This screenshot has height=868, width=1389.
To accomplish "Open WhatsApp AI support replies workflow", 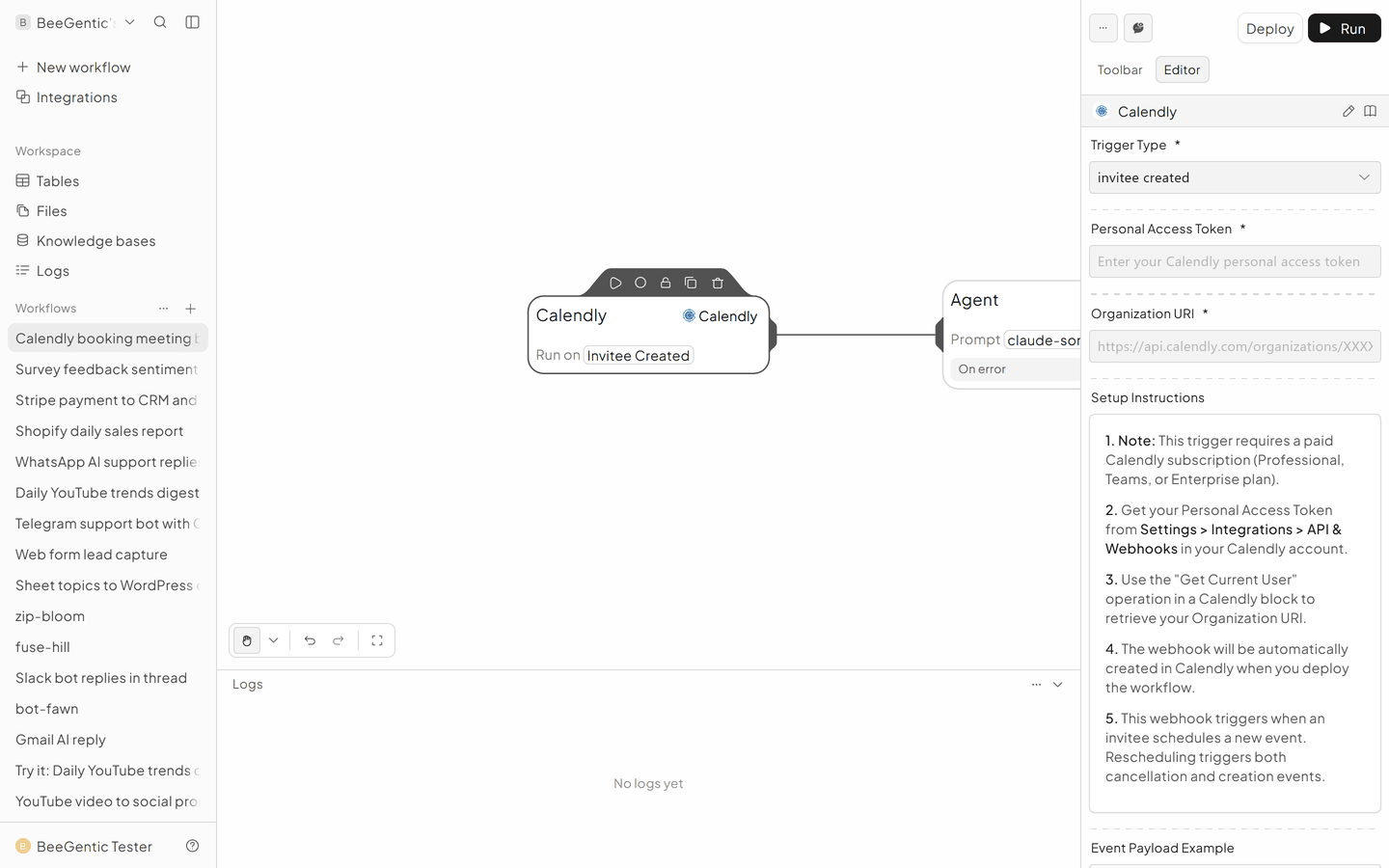I will coord(108,462).
